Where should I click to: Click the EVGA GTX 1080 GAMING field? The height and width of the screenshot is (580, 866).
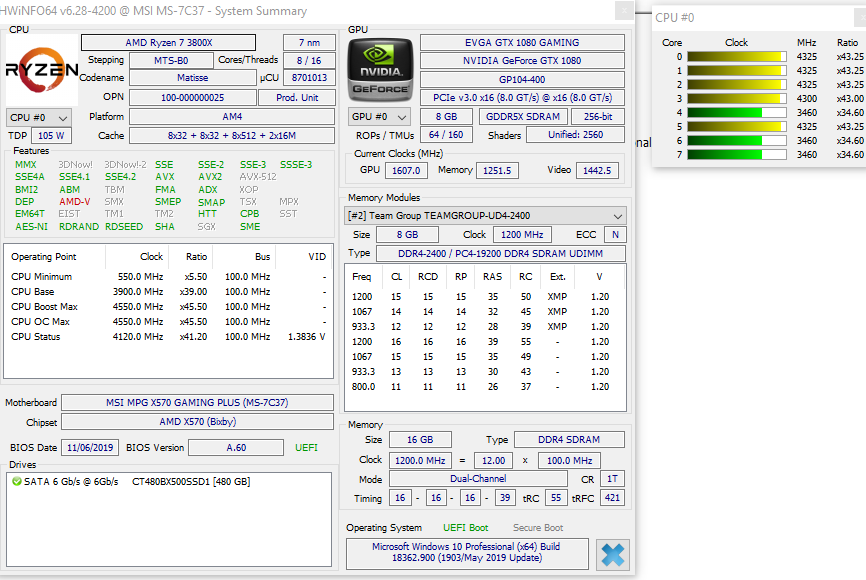[x=522, y=43]
